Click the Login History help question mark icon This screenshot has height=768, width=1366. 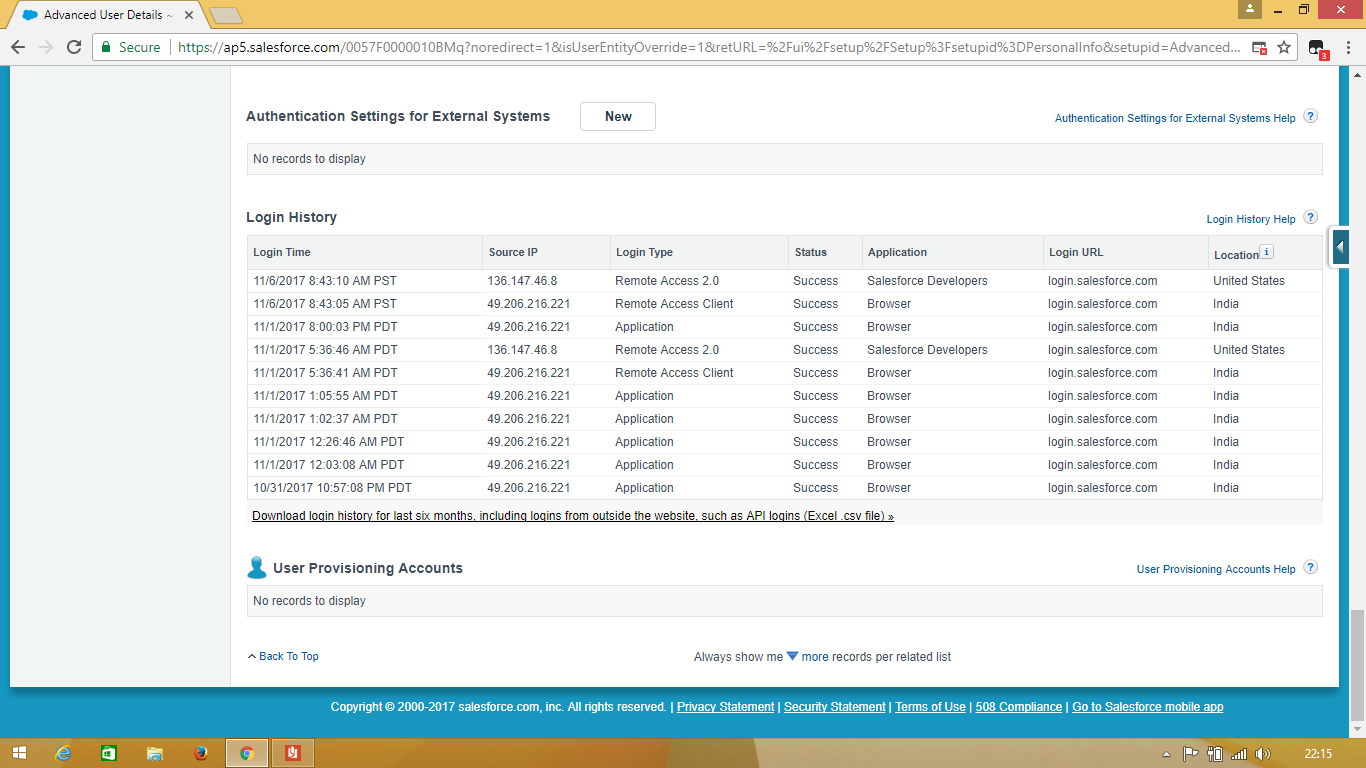point(1310,218)
